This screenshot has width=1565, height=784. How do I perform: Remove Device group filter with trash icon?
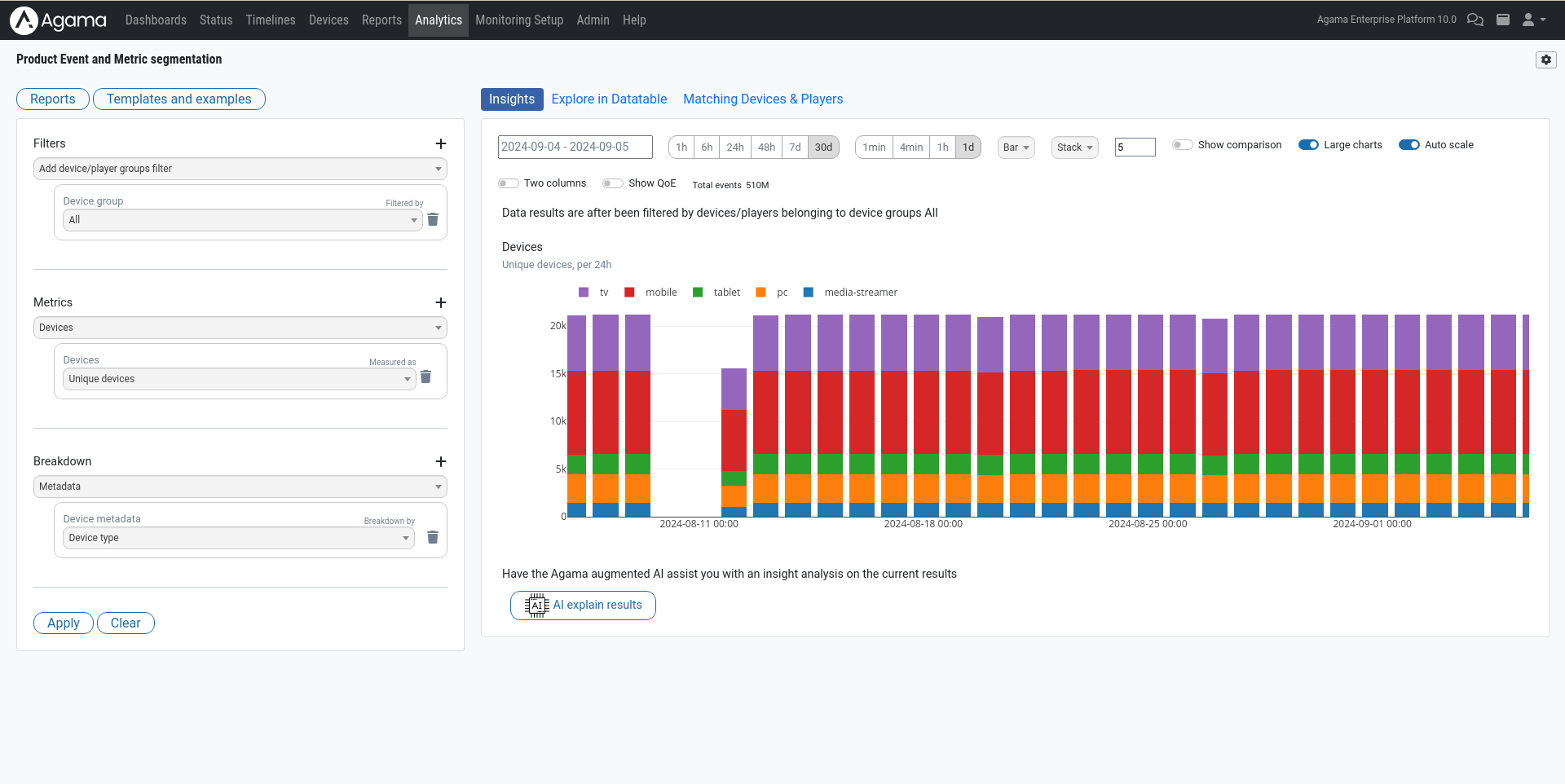pyautogui.click(x=433, y=219)
